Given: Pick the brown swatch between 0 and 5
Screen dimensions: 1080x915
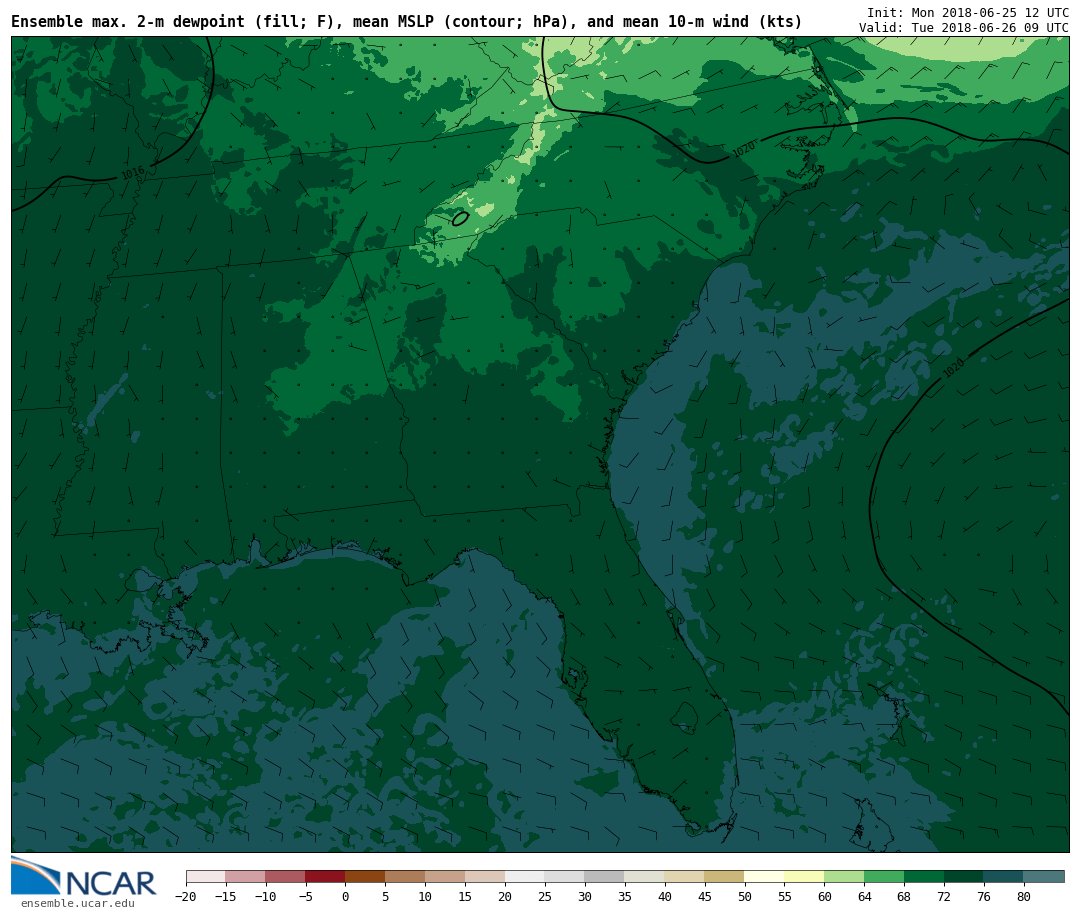Looking at the screenshot, I should [365, 877].
